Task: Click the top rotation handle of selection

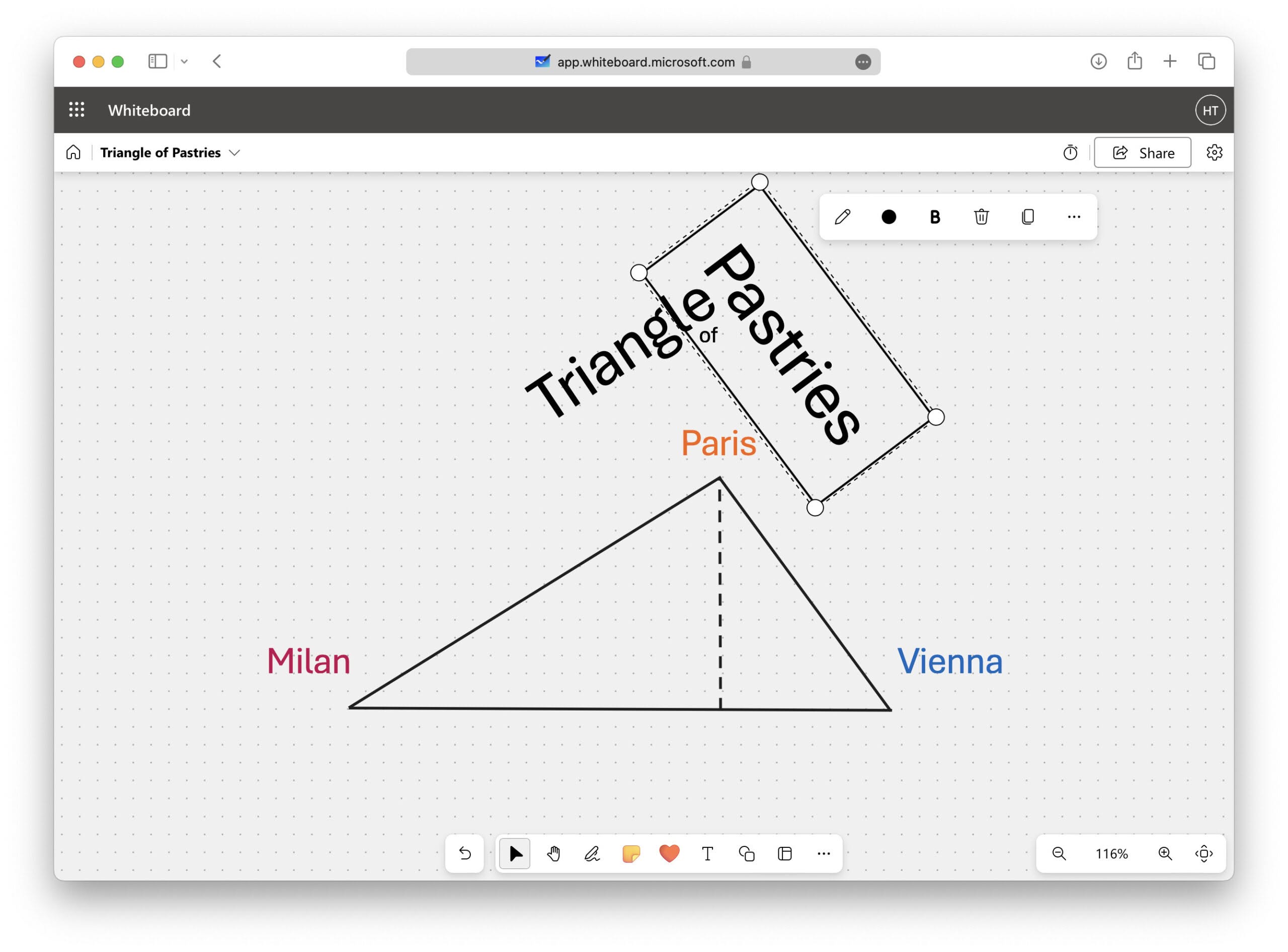Action: pyautogui.click(x=759, y=182)
